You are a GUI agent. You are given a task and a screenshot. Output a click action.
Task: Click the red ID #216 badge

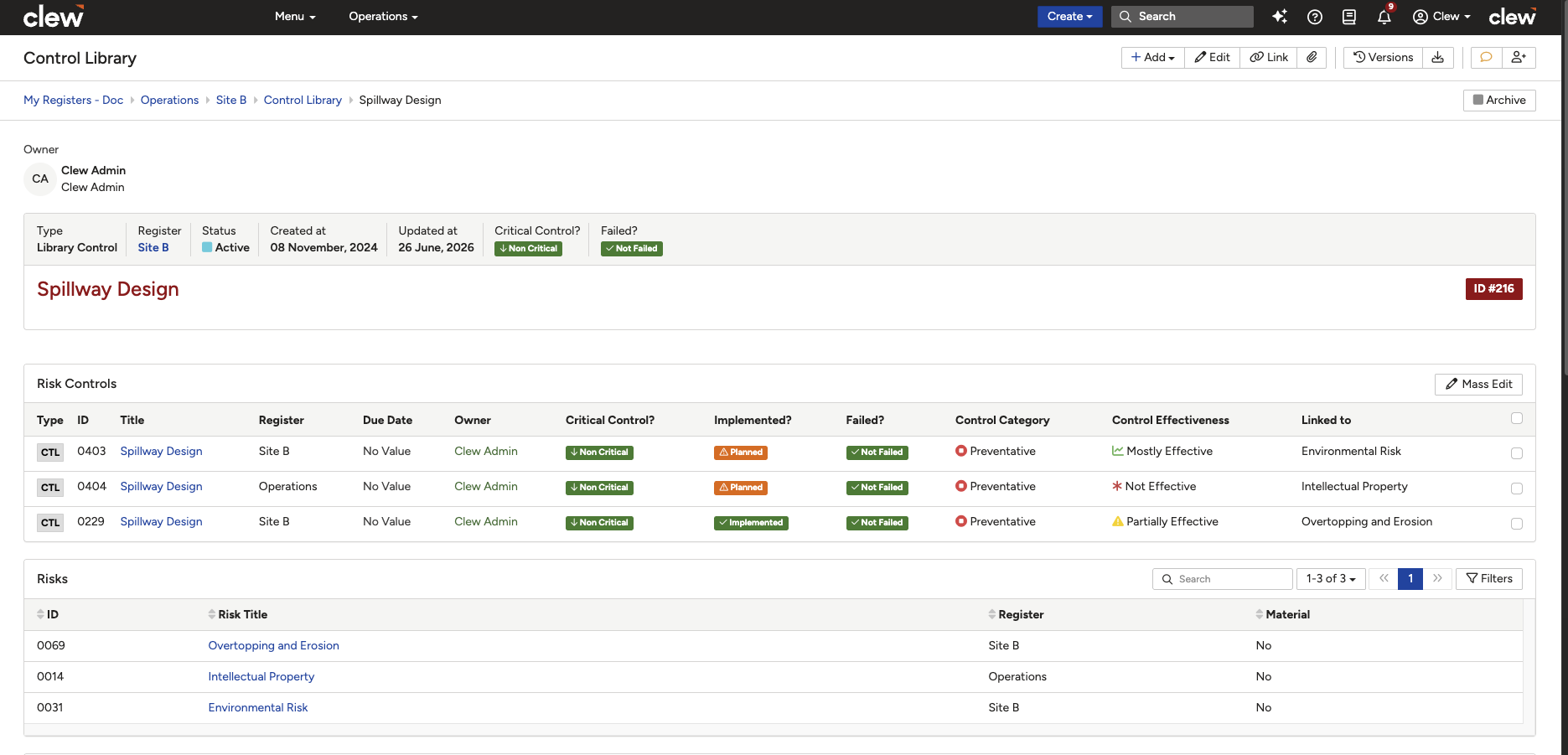1493,289
